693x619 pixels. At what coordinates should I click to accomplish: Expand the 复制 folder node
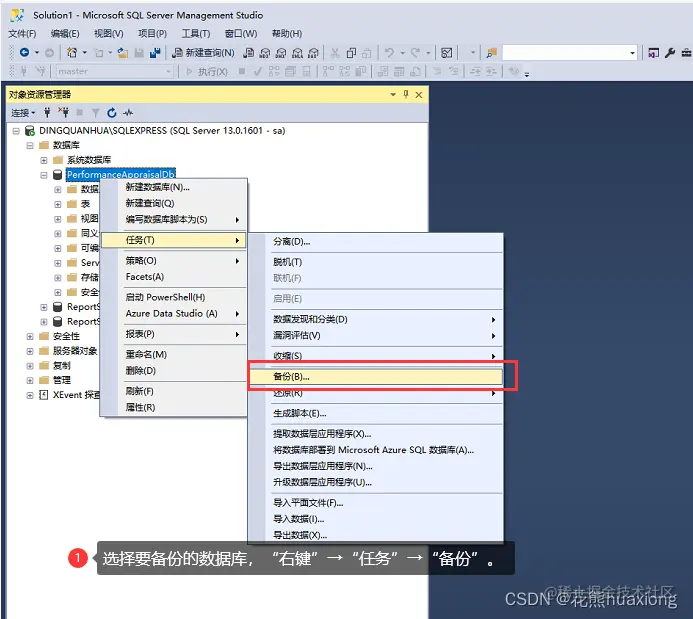point(30,366)
